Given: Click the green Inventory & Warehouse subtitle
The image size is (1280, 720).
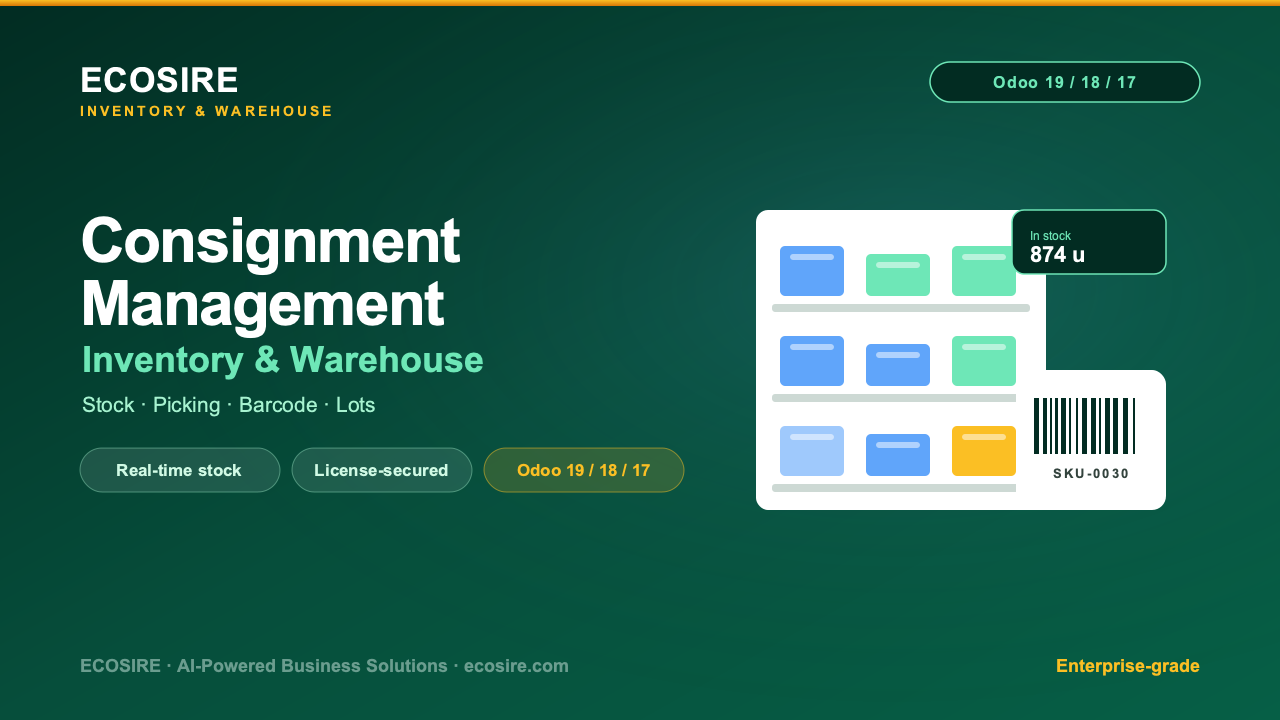Looking at the screenshot, I should click(283, 360).
